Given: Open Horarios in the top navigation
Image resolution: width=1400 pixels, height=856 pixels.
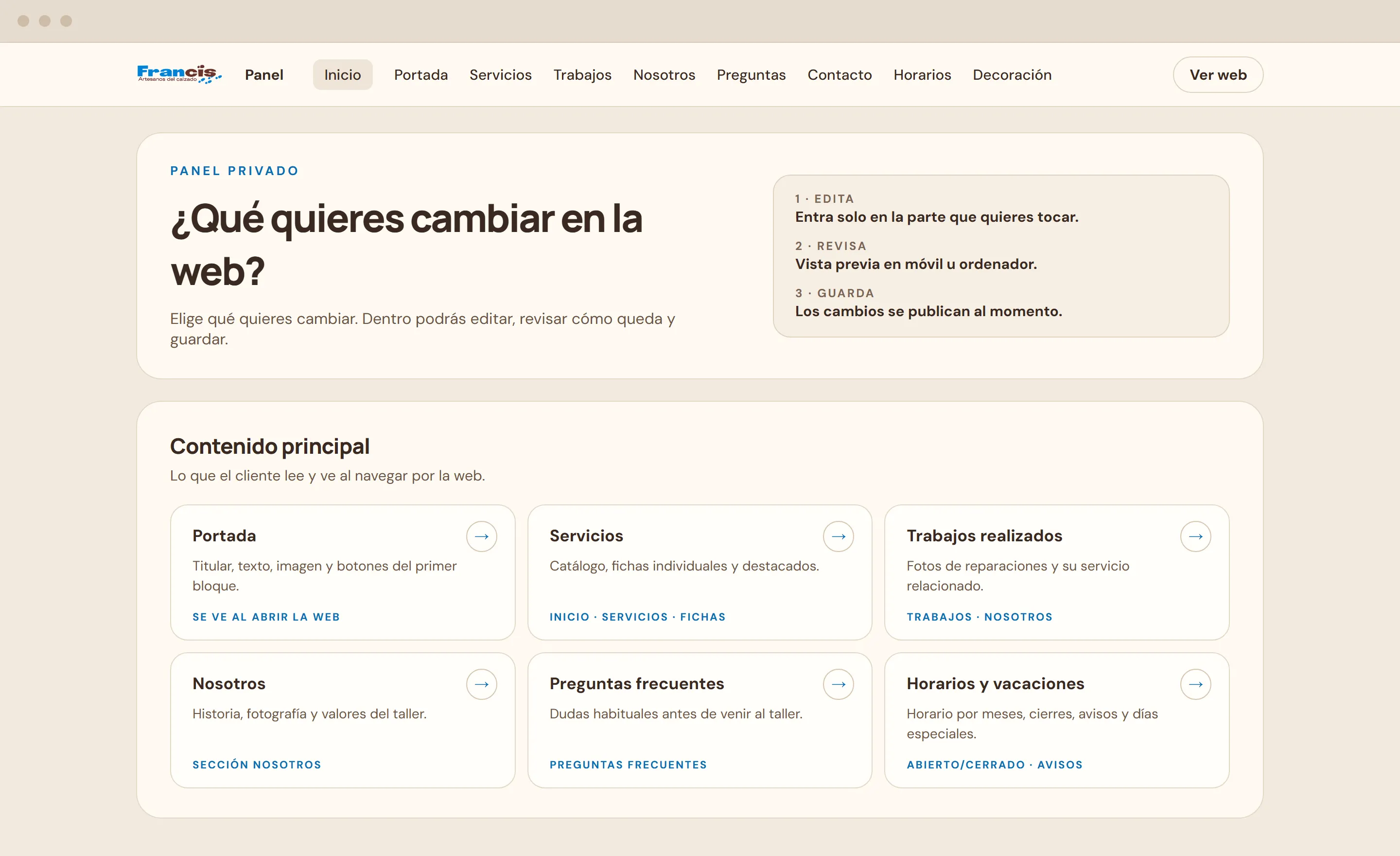Looking at the screenshot, I should (922, 74).
